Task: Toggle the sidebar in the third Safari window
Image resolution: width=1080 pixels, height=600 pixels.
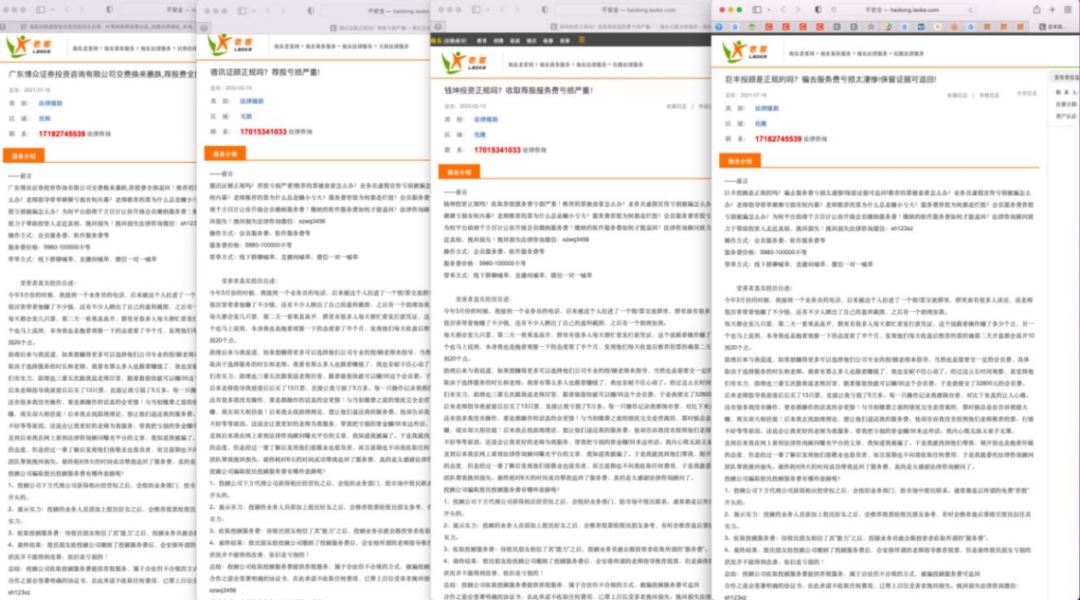Action: point(477,10)
